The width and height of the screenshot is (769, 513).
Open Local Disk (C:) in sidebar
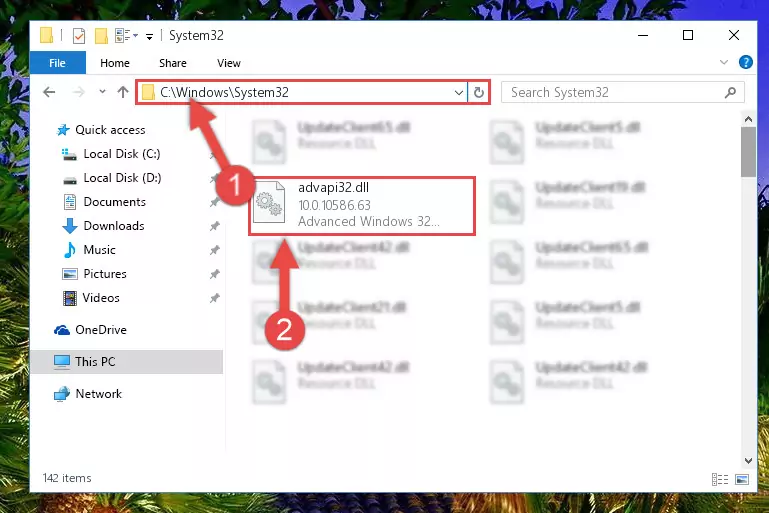pos(122,154)
